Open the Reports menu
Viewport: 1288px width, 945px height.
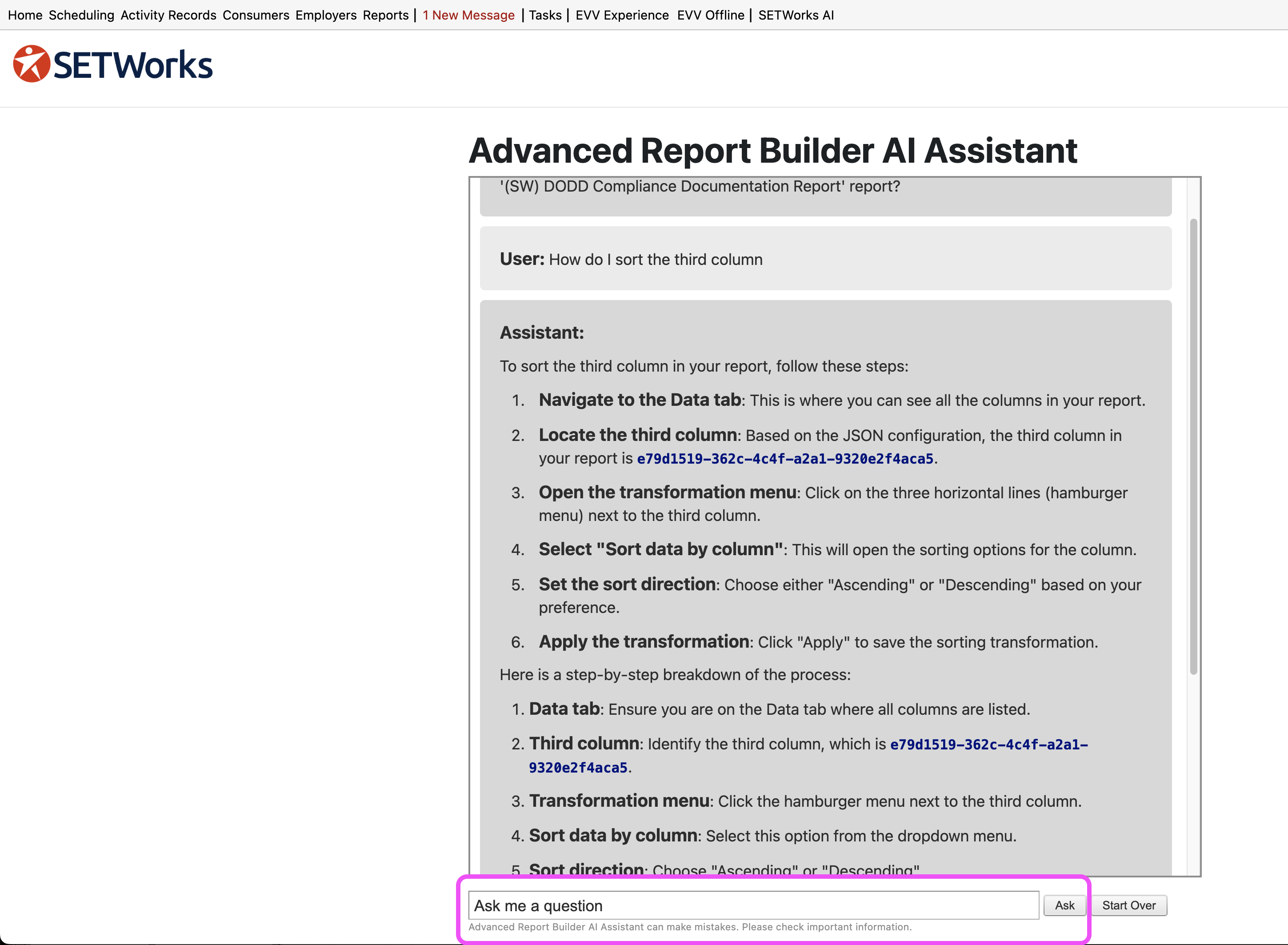click(385, 15)
